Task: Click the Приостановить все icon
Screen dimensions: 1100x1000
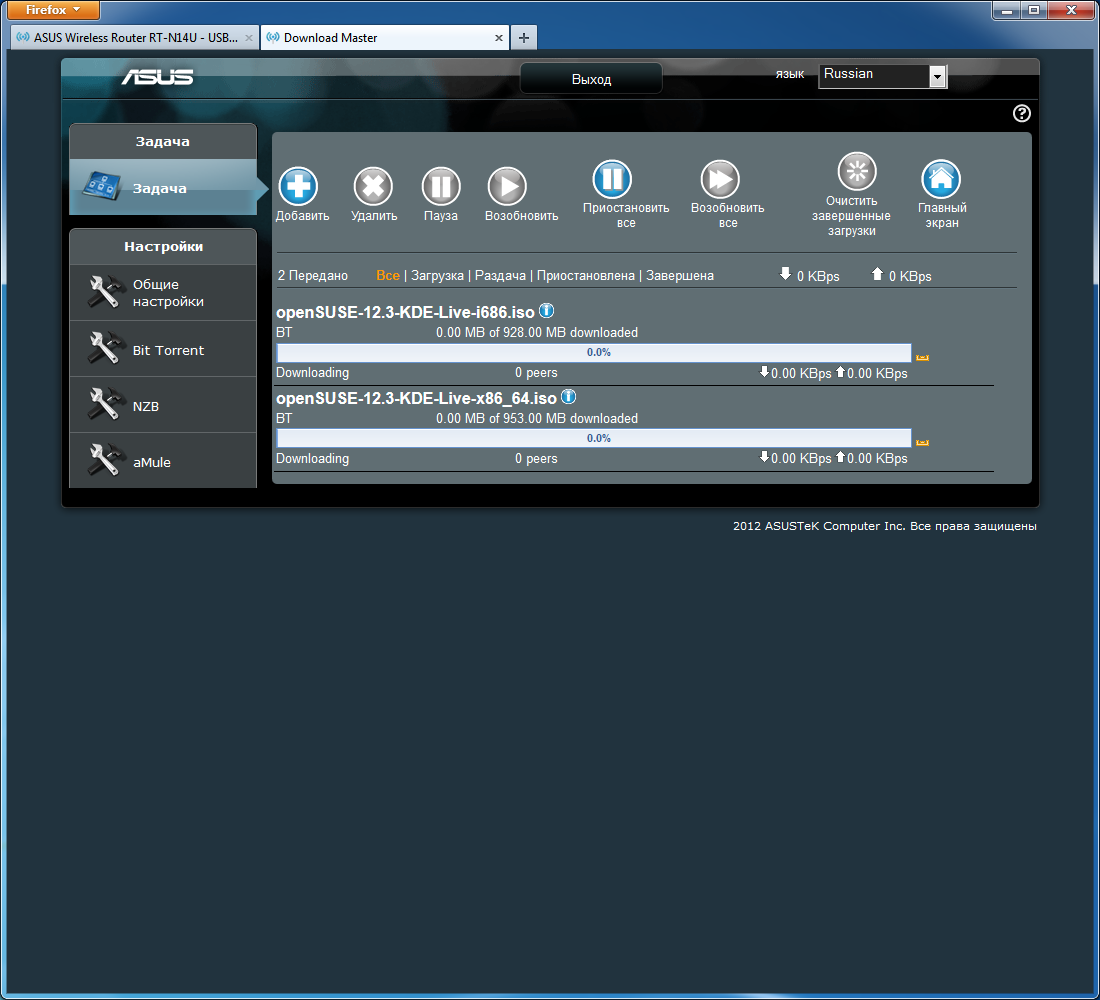Action: point(612,179)
